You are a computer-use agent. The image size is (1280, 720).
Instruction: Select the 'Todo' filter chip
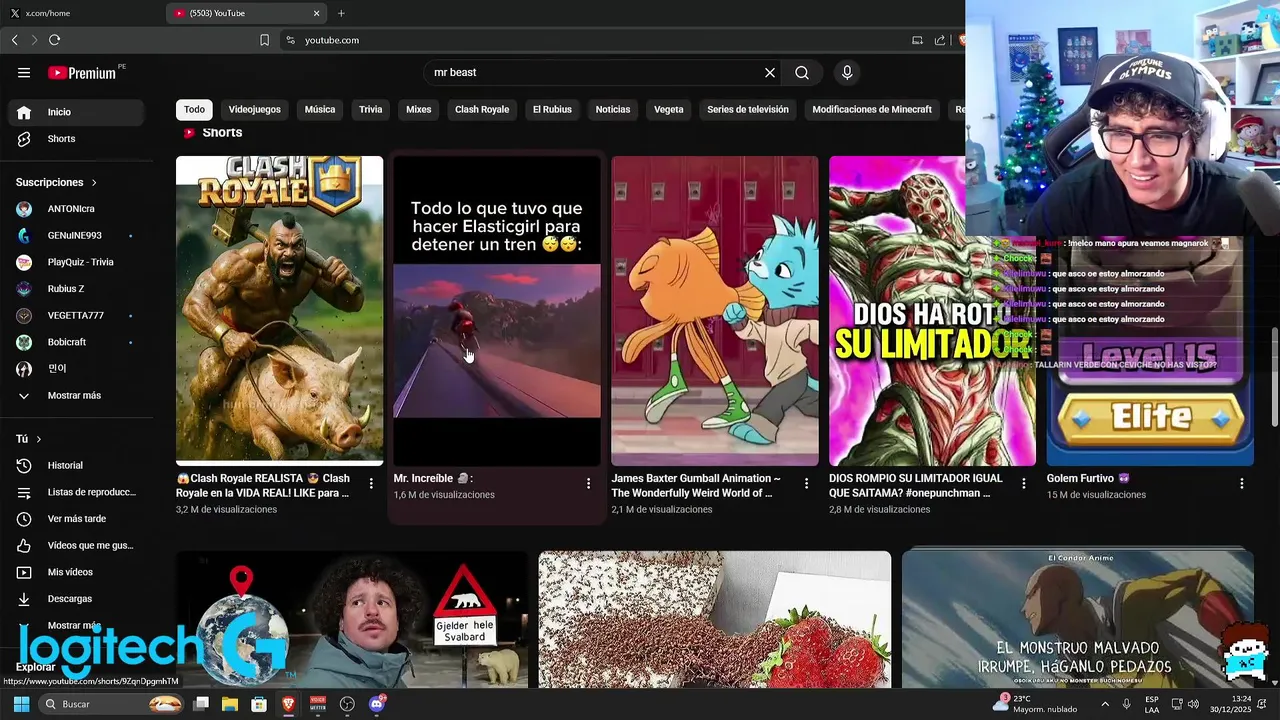[x=194, y=109]
